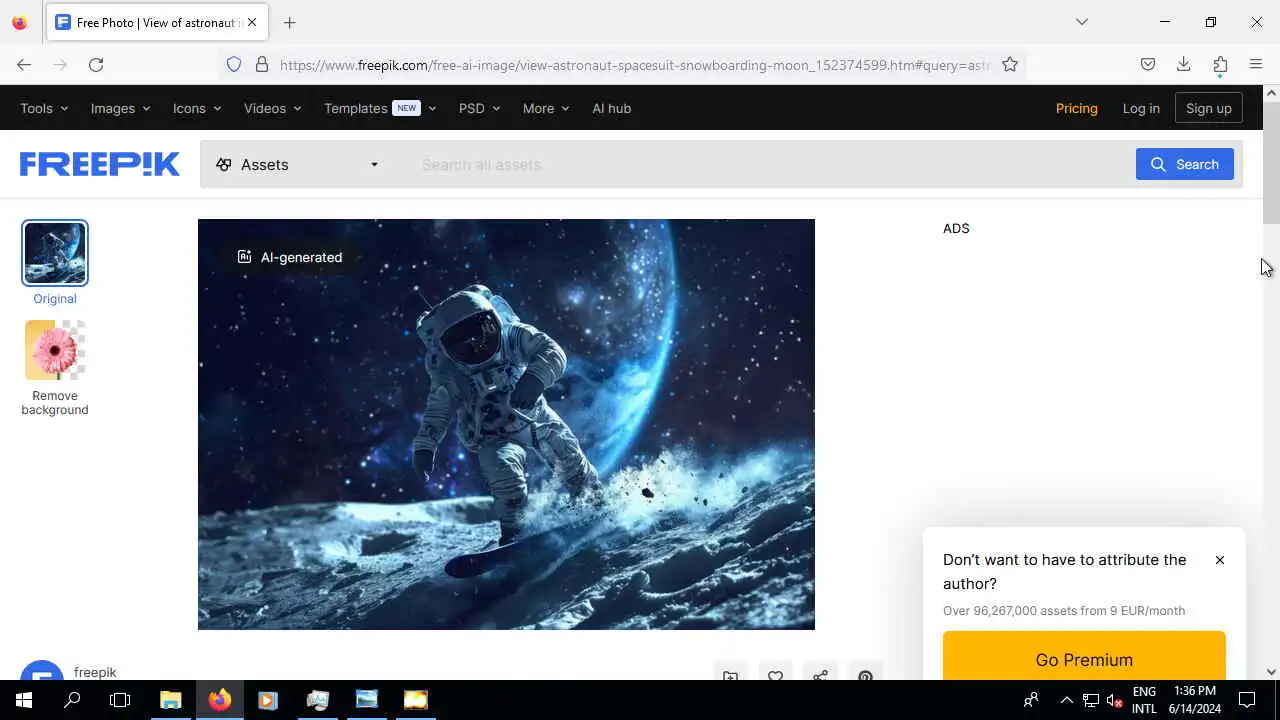Click the ENG INTL language indicator
The image size is (1280, 720).
pyautogui.click(x=1144, y=700)
